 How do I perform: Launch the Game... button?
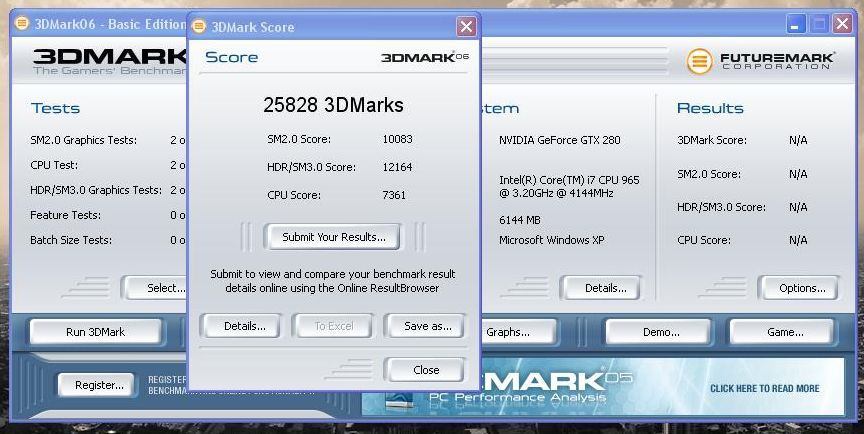(782, 332)
